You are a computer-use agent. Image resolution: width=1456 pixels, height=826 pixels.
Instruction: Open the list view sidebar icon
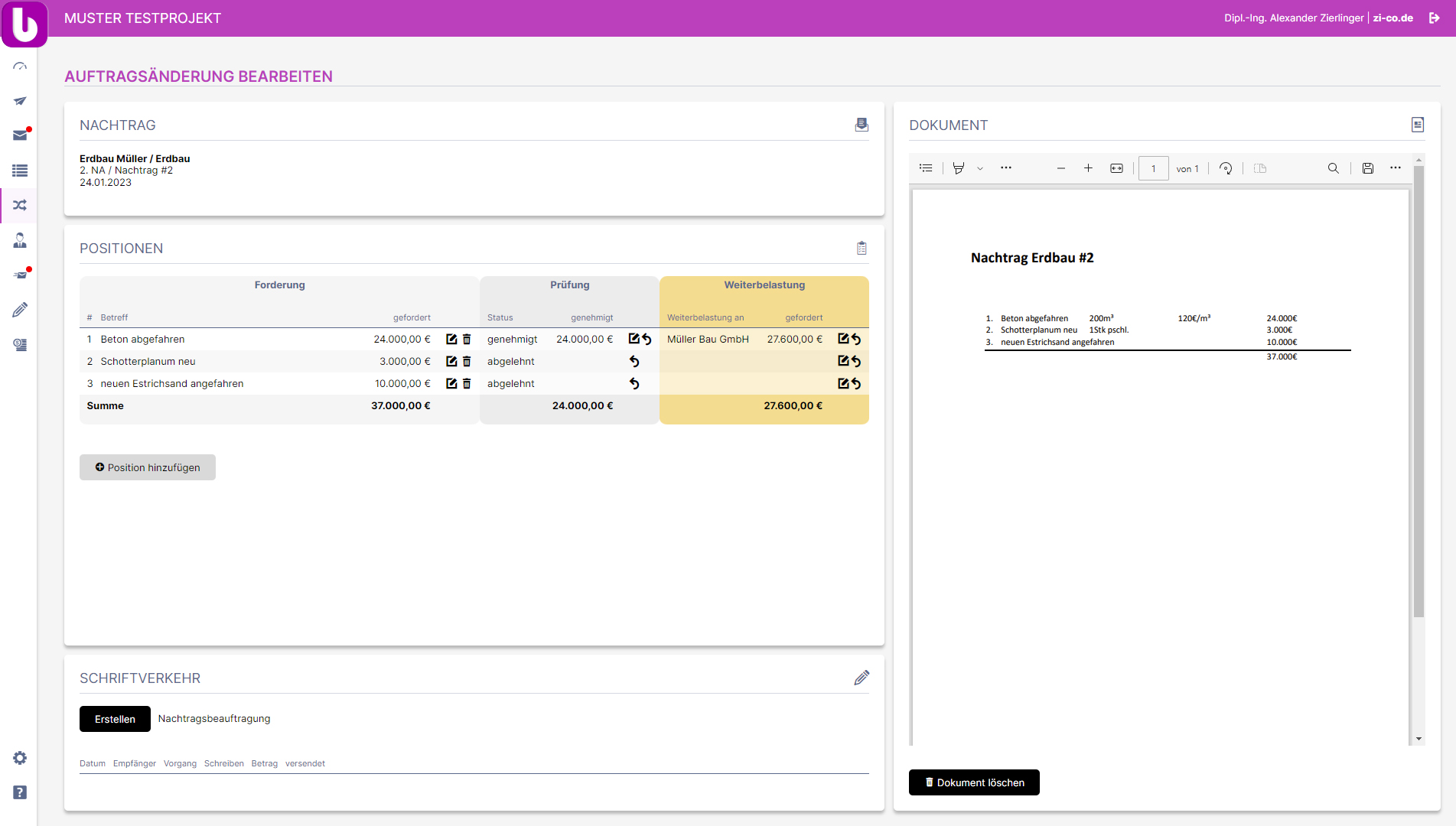pos(20,171)
